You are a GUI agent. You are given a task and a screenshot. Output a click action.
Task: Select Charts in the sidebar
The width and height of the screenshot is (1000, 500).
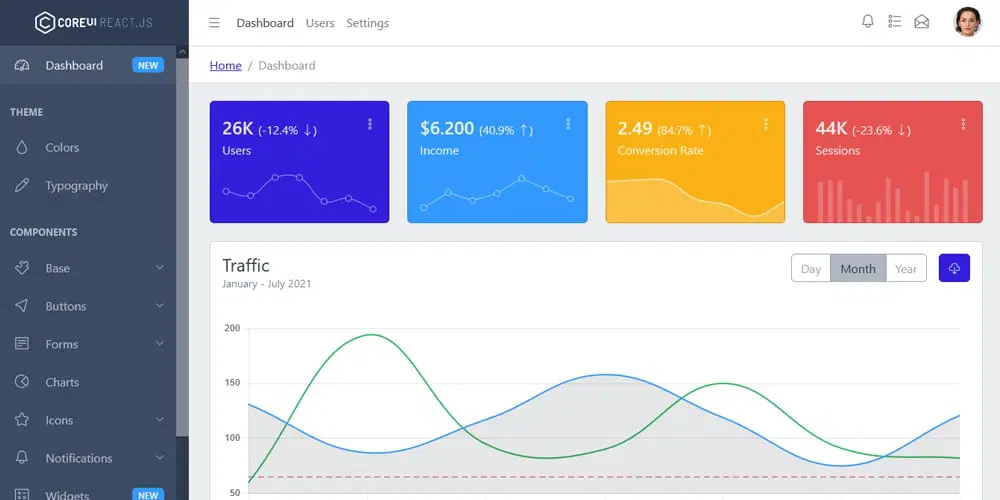click(x=62, y=382)
